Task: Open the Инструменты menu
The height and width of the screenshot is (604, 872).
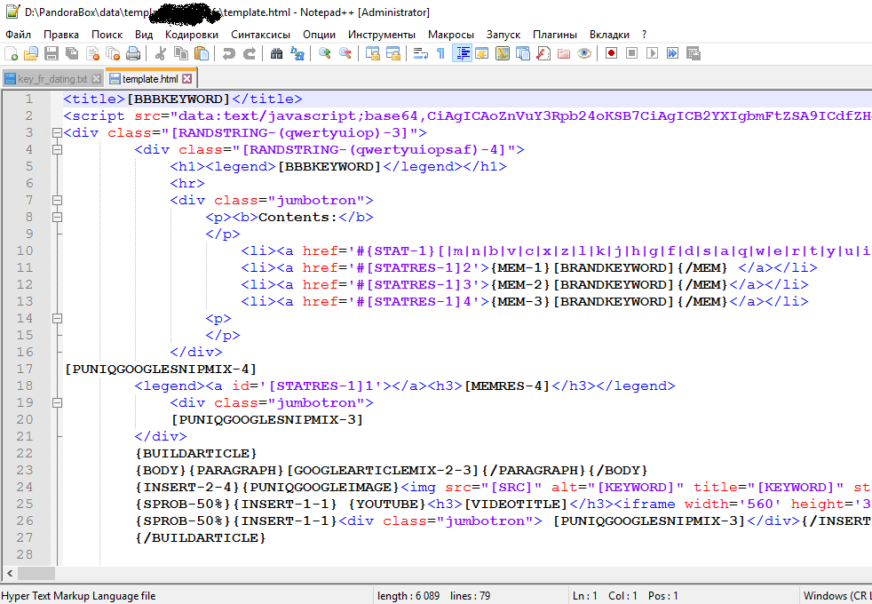Action: [x=382, y=34]
